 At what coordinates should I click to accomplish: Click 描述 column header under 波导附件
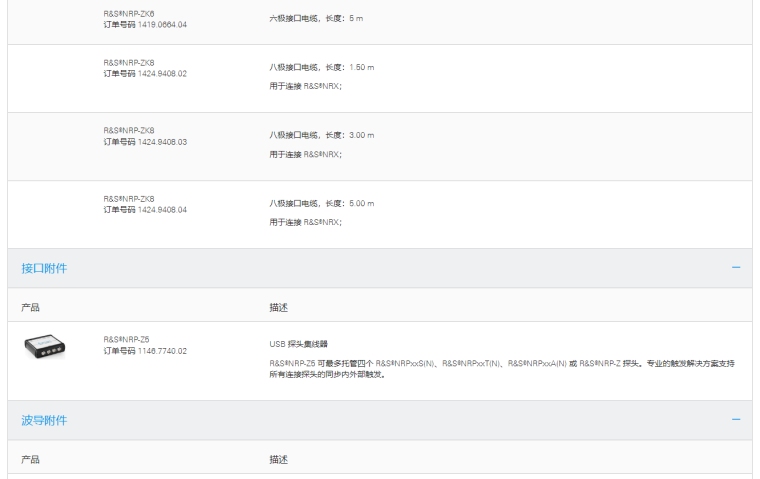279,459
